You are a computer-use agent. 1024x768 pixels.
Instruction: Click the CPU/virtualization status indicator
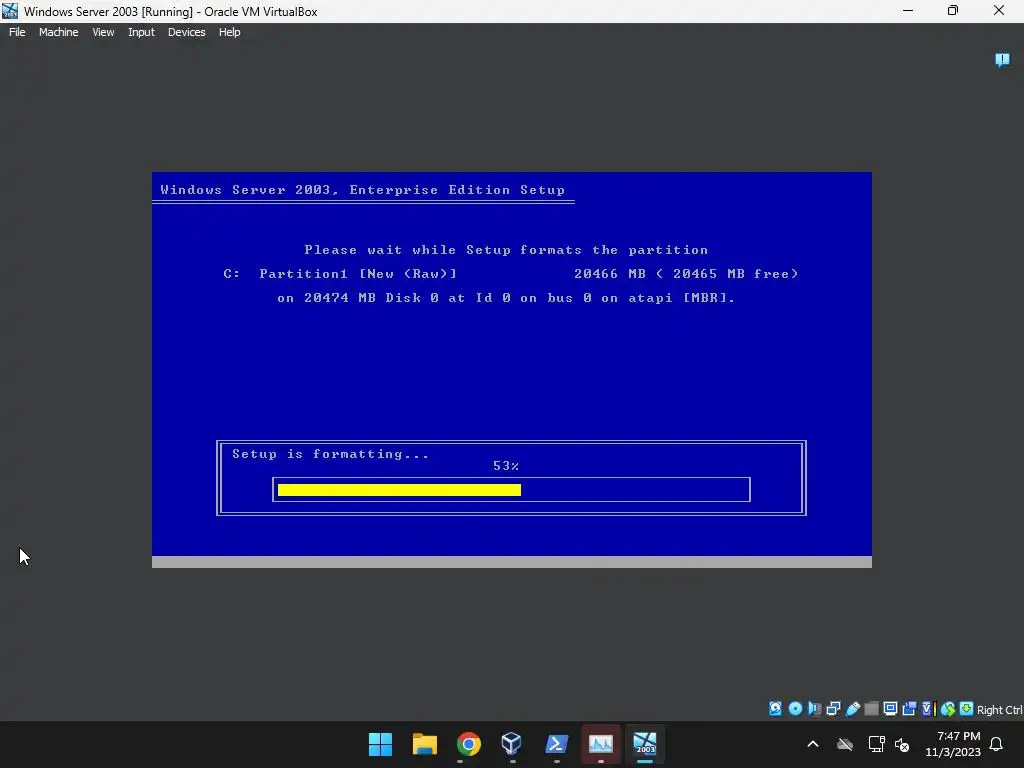point(929,709)
